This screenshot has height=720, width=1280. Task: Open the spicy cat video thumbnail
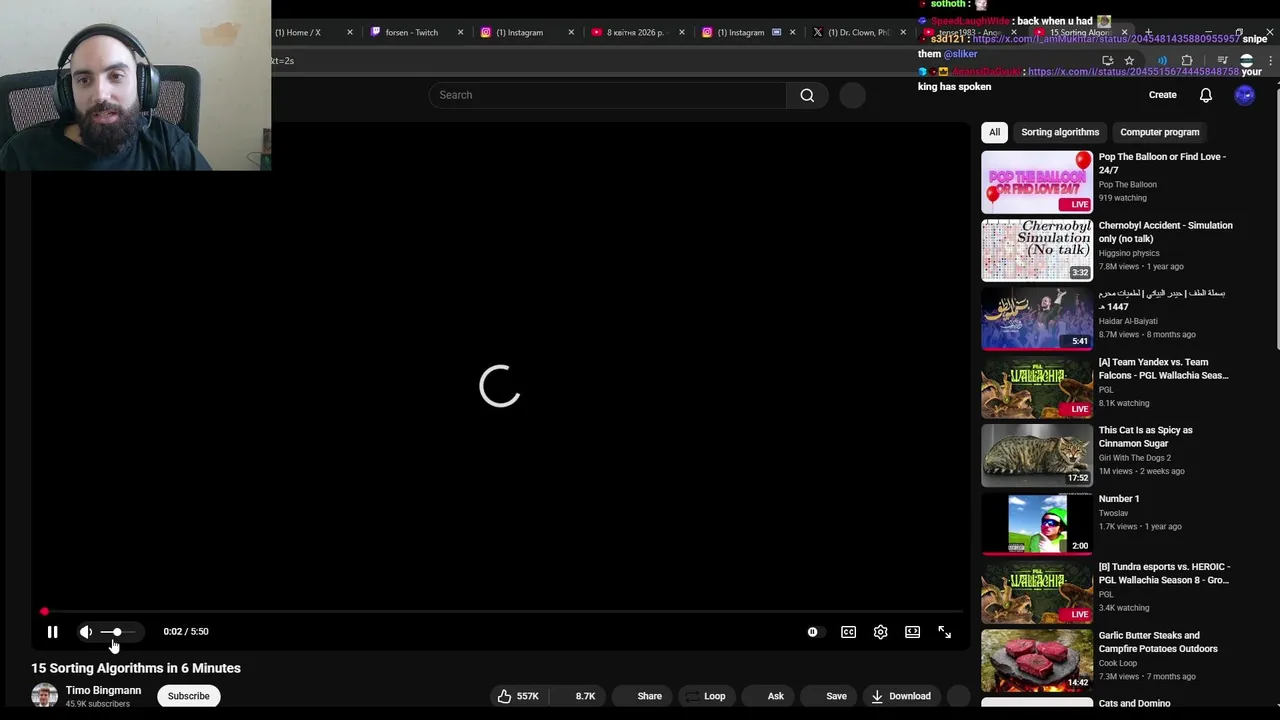tap(1037, 455)
